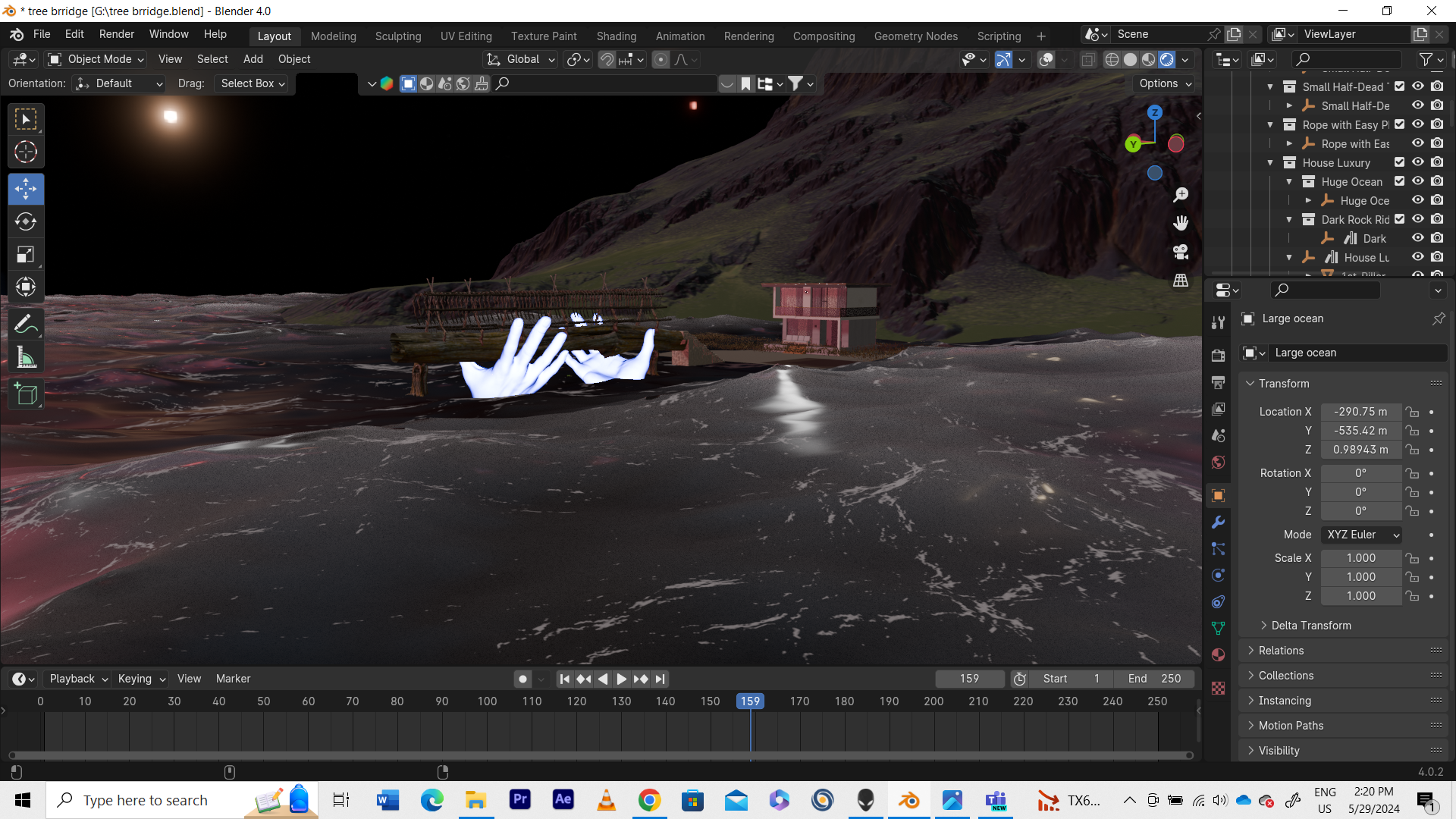Open the World properties tab
Screen dimensions: 1456x819
point(1219,462)
